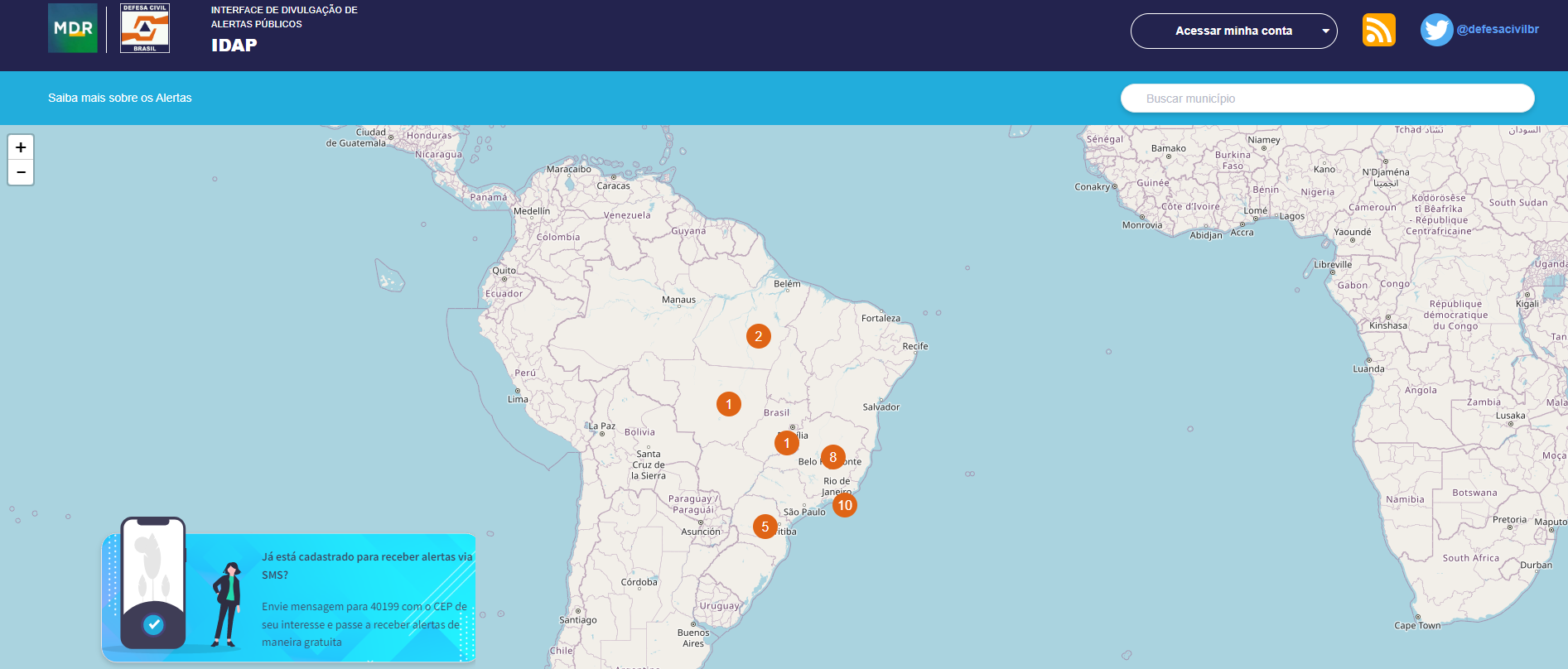Image resolution: width=1568 pixels, height=669 pixels.
Task: Click the MDR logo
Action: [x=73, y=28]
